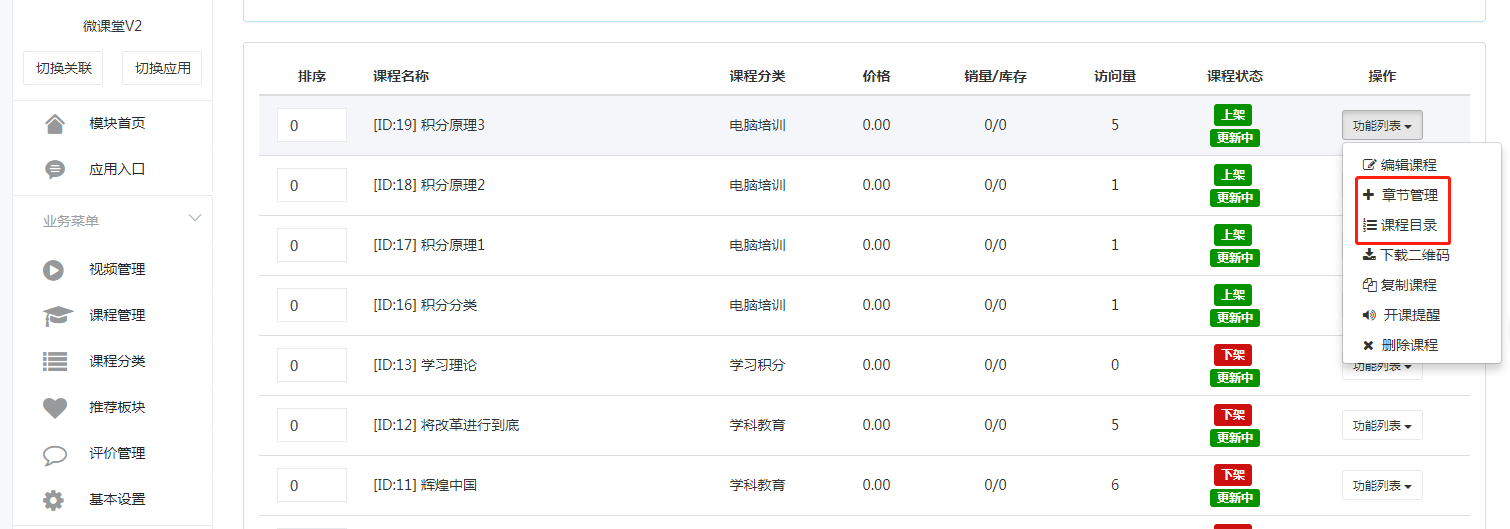1510x529 pixels.
Task: Click the home icon beside 模块首页
Action: [55, 124]
